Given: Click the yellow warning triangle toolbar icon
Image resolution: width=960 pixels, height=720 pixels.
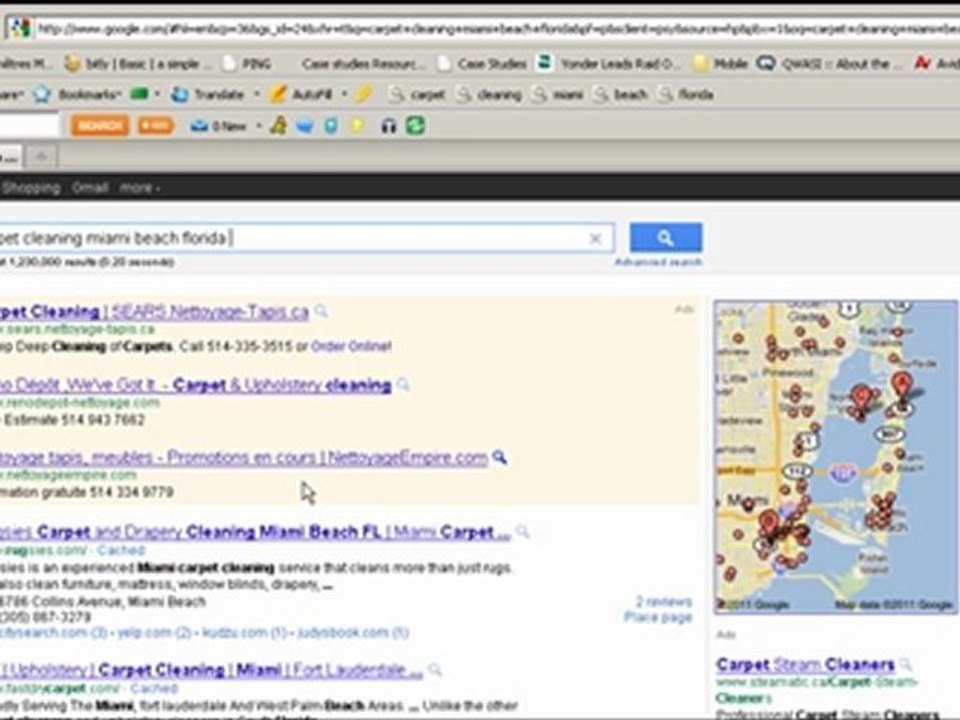Looking at the screenshot, I should coord(279,126).
